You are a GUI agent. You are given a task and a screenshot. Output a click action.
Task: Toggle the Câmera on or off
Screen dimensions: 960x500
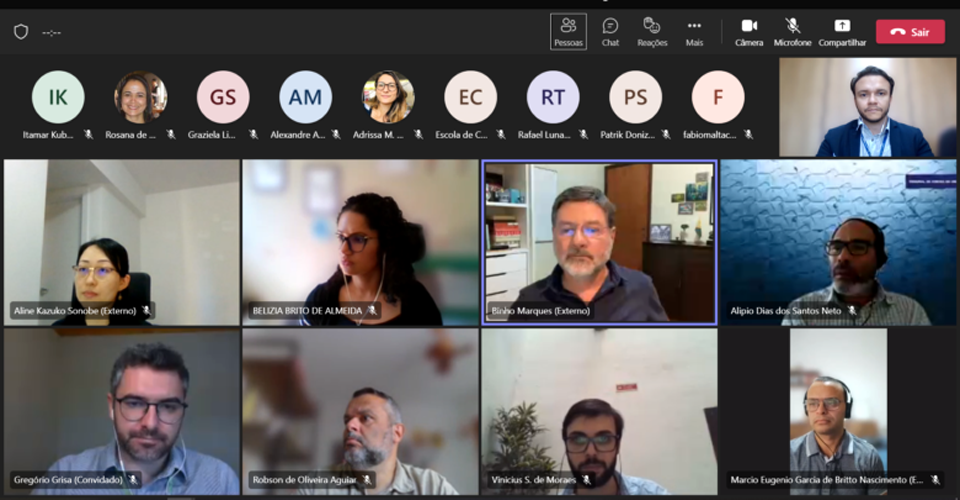click(749, 31)
